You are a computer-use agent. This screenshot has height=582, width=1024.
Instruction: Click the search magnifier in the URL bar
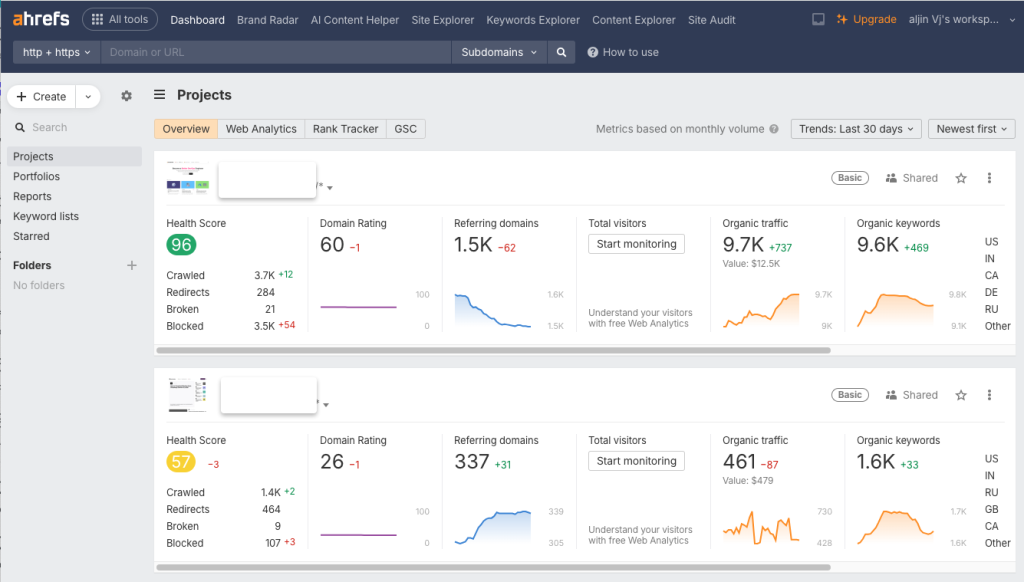(x=560, y=52)
